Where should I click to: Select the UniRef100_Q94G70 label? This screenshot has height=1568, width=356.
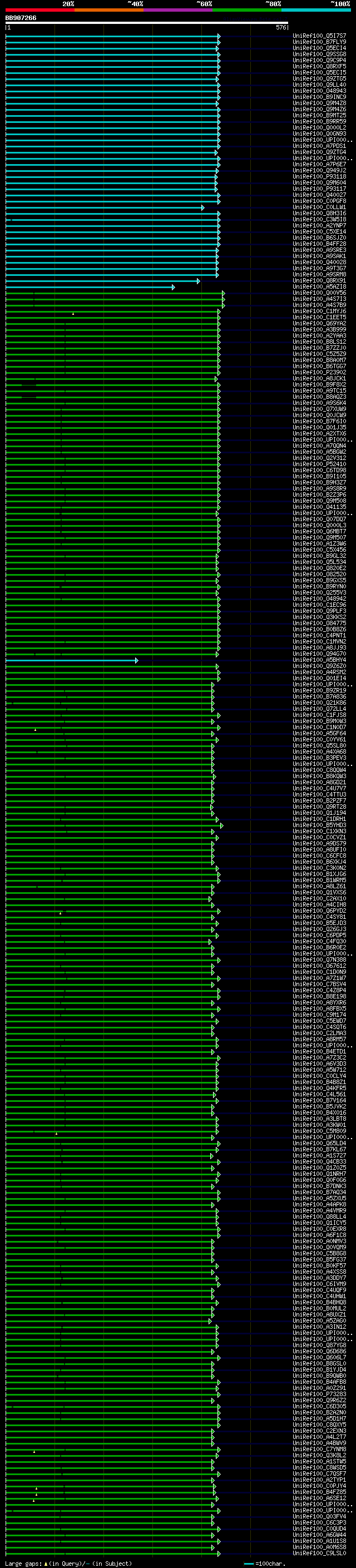319,654
